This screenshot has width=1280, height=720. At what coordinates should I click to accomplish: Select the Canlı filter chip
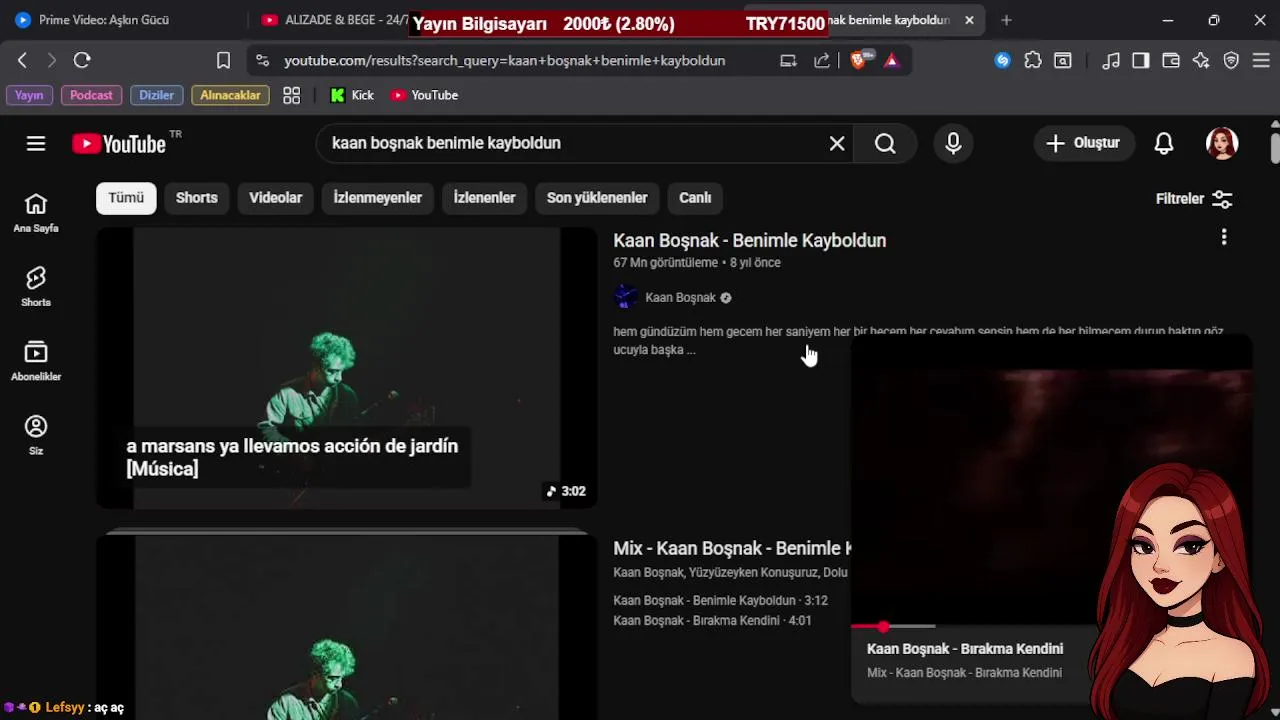pyautogui.click(x=695, y=197)
